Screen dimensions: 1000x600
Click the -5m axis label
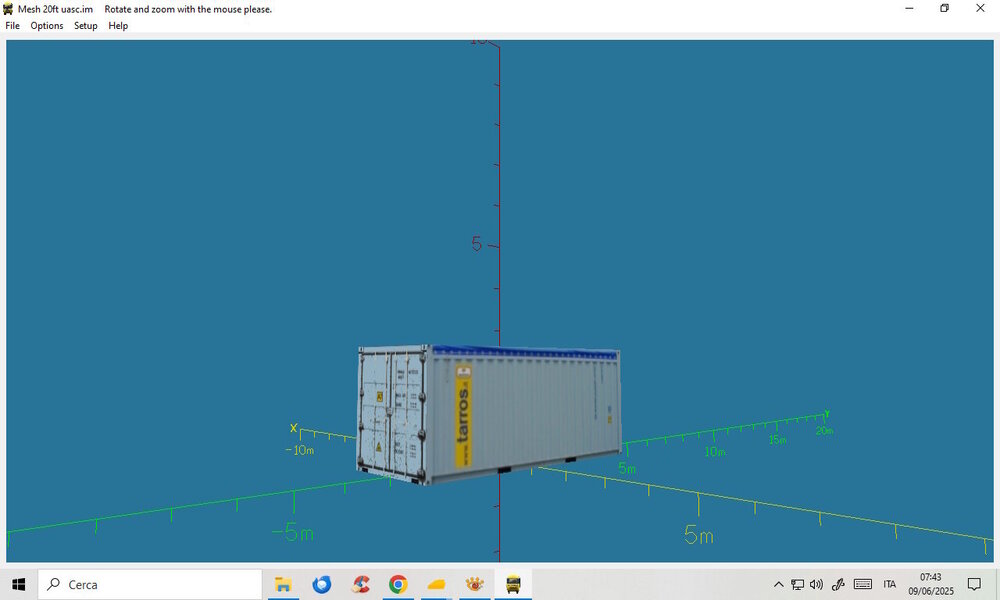click(x=293, y=532)
